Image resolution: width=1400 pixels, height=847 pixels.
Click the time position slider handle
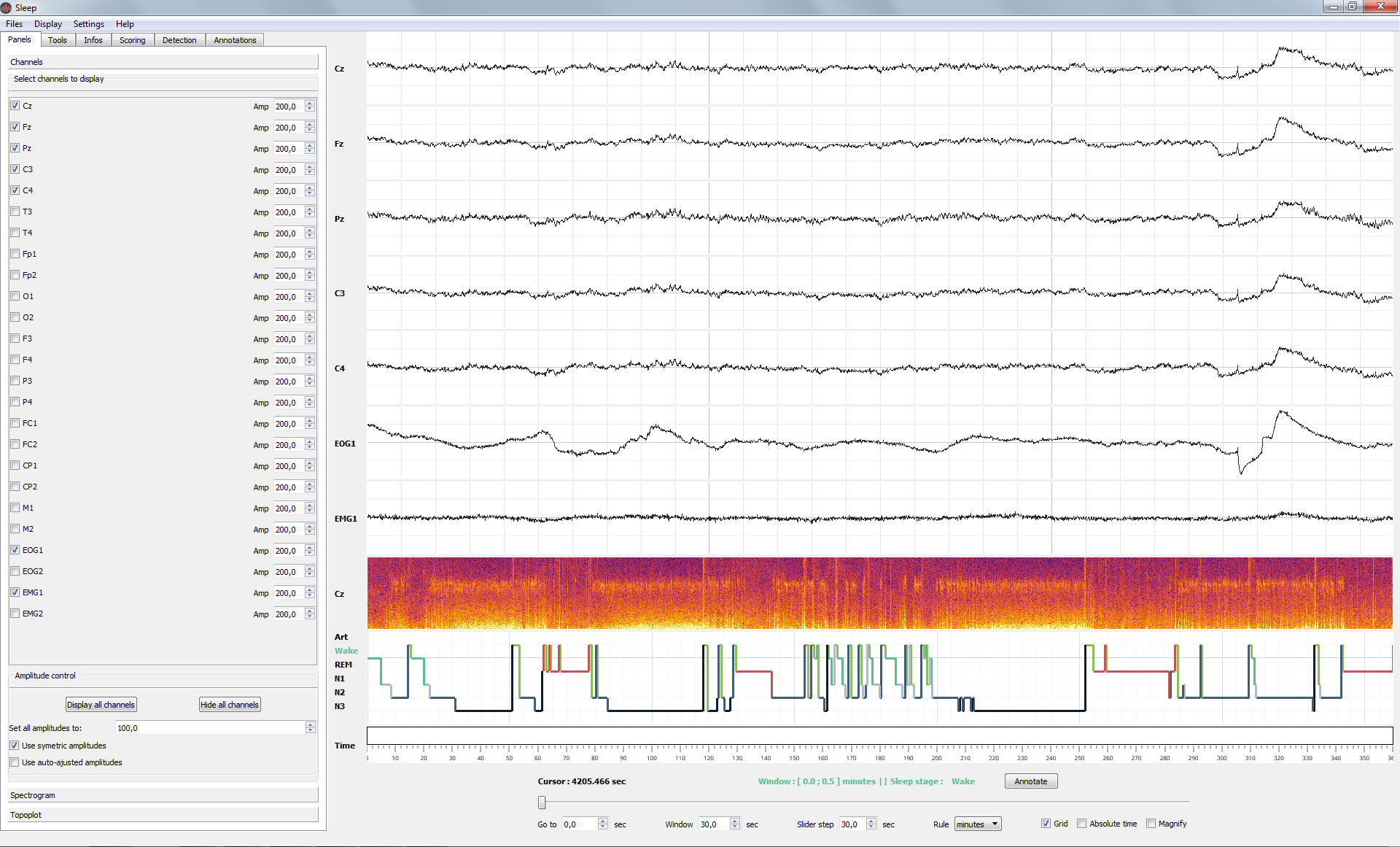(x=542, y=802)
